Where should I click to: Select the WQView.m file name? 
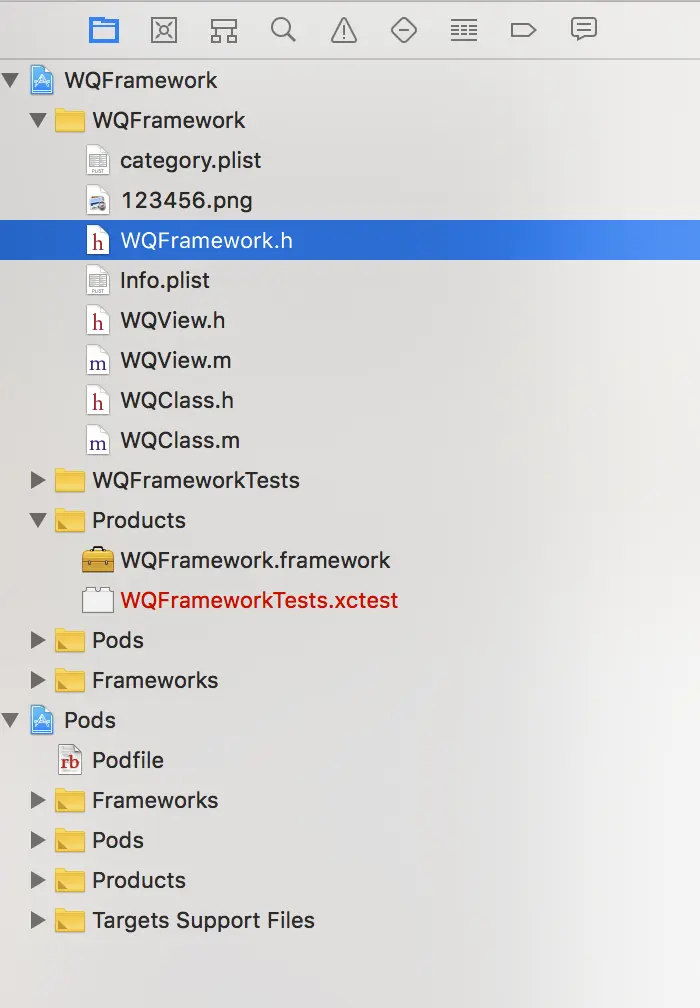click(x=175, y=361)
